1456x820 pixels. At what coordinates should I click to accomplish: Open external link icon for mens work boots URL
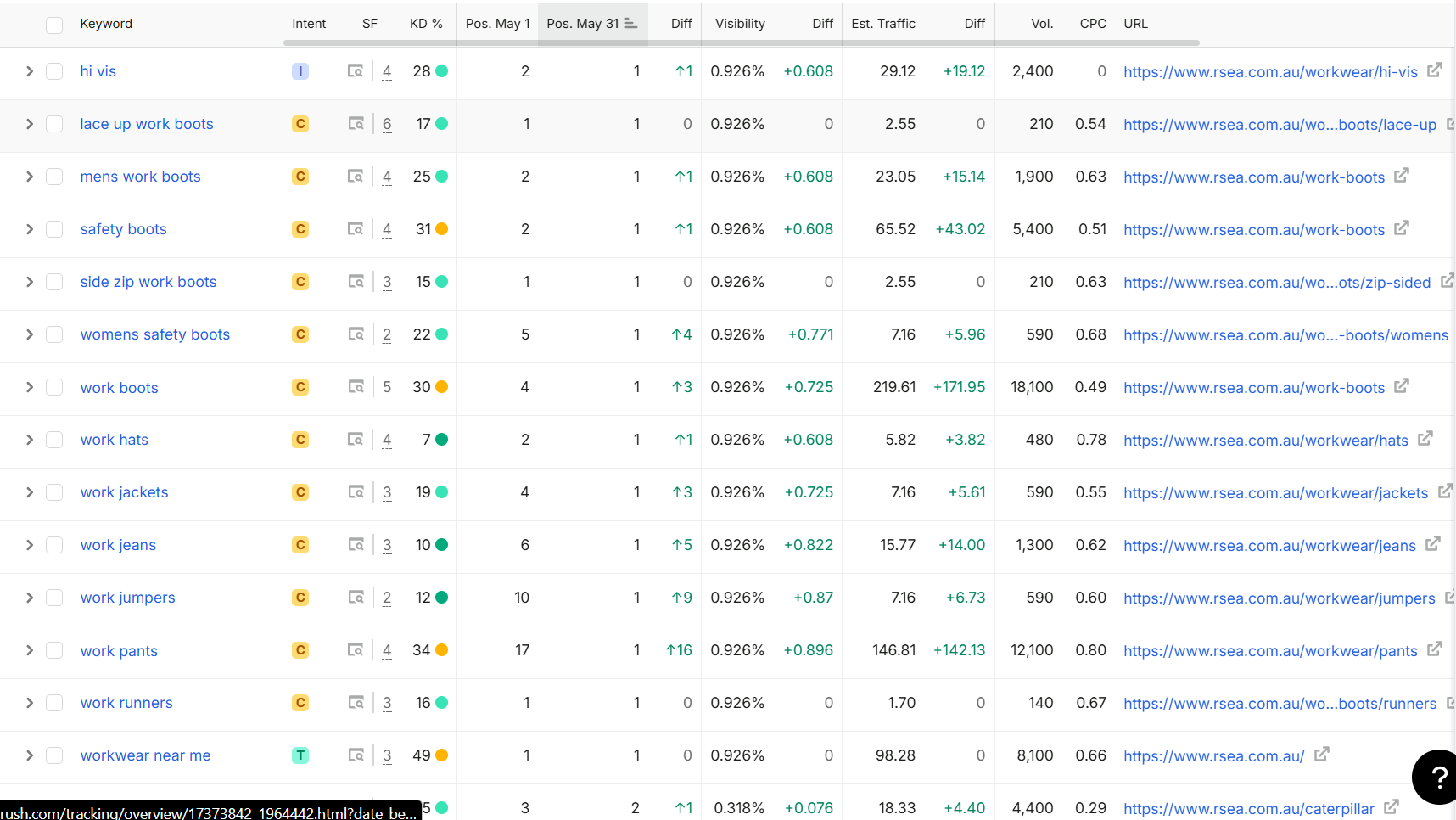[x=1402, y=175]
